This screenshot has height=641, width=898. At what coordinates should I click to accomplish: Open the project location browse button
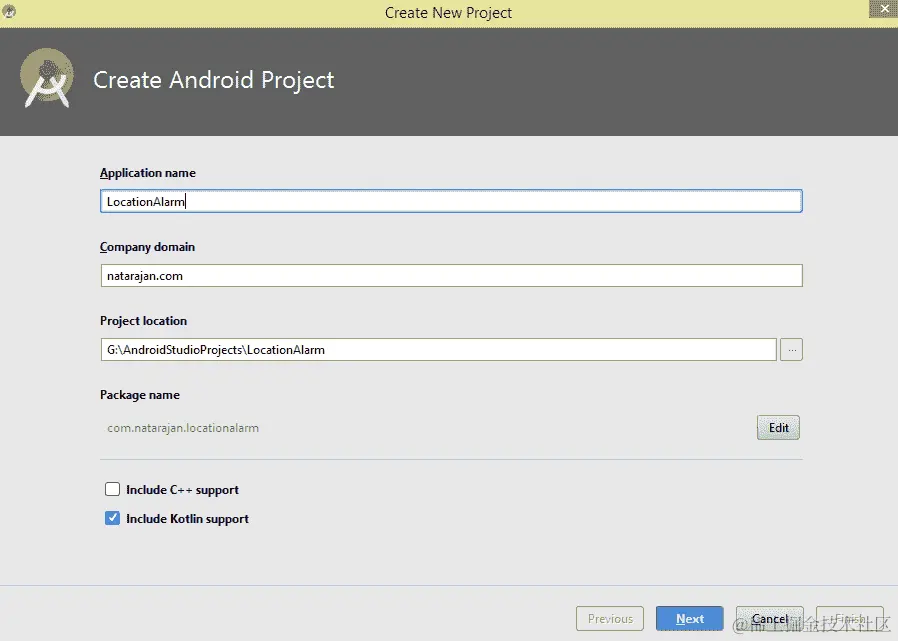coord(791,349)
